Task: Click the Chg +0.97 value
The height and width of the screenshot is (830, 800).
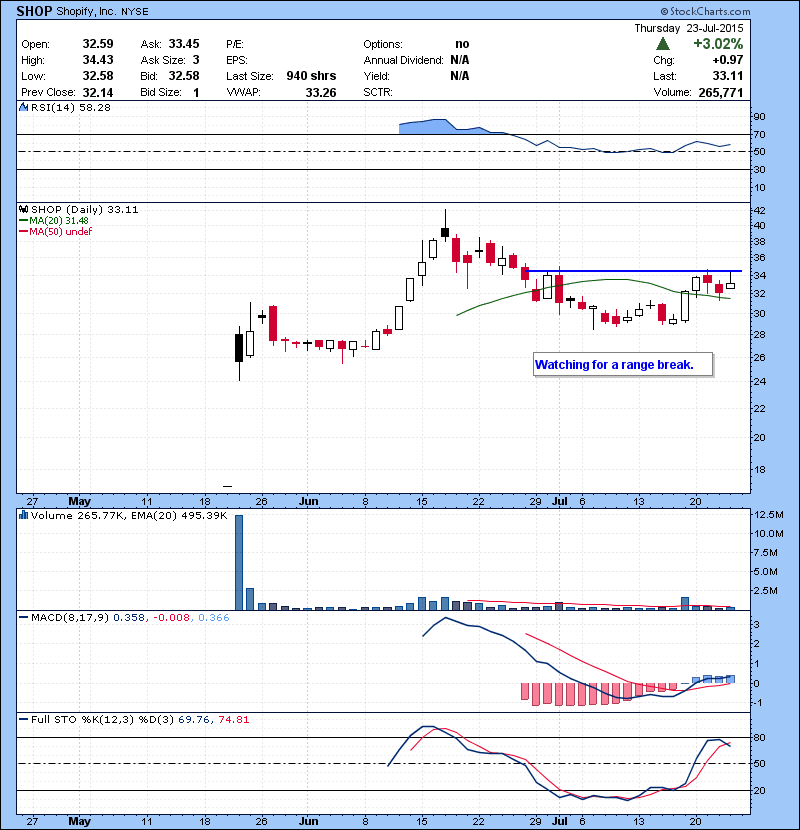Action: pyautogui.click(x=728, y=60)
